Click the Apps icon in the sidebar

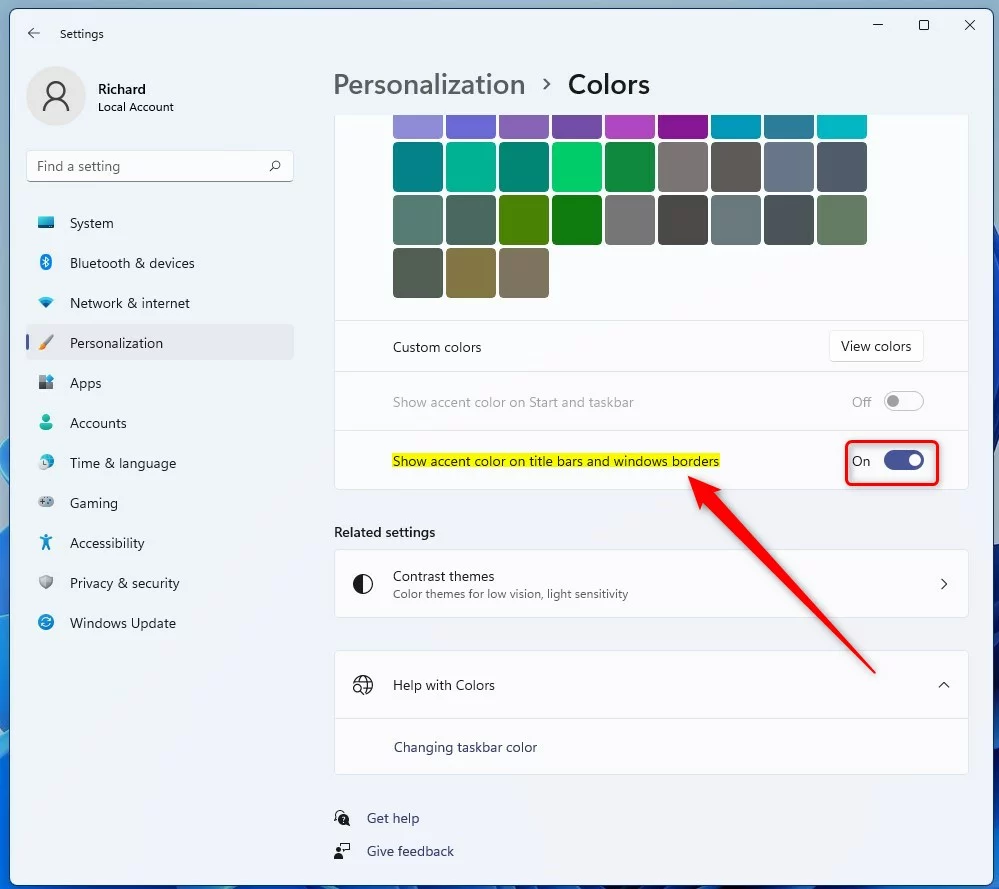point(46,382)
